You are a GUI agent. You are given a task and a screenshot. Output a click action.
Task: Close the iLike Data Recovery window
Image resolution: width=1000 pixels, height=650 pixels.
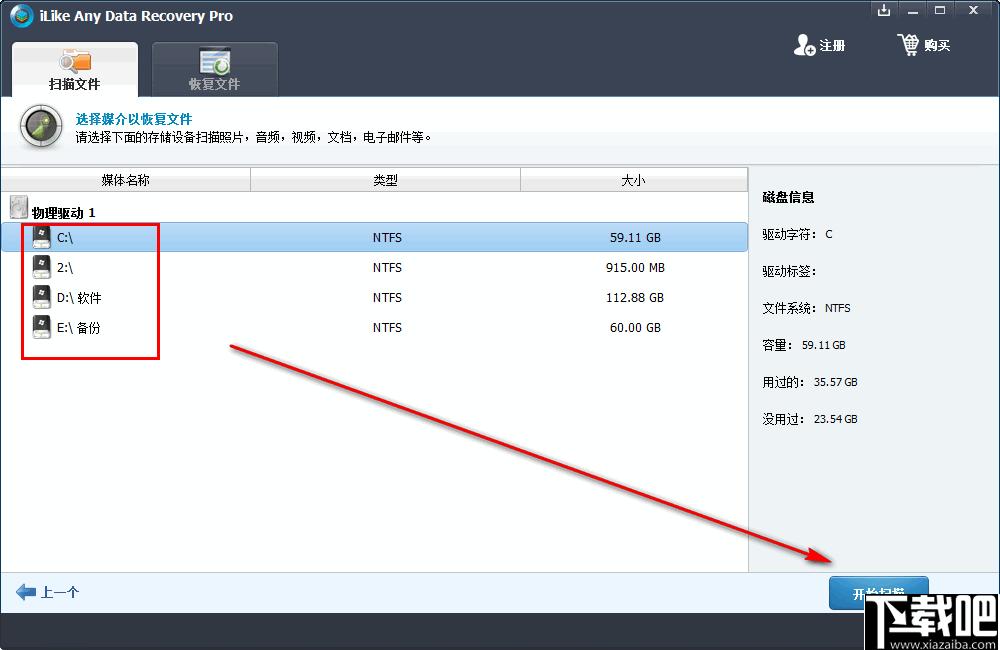(973, 10)
